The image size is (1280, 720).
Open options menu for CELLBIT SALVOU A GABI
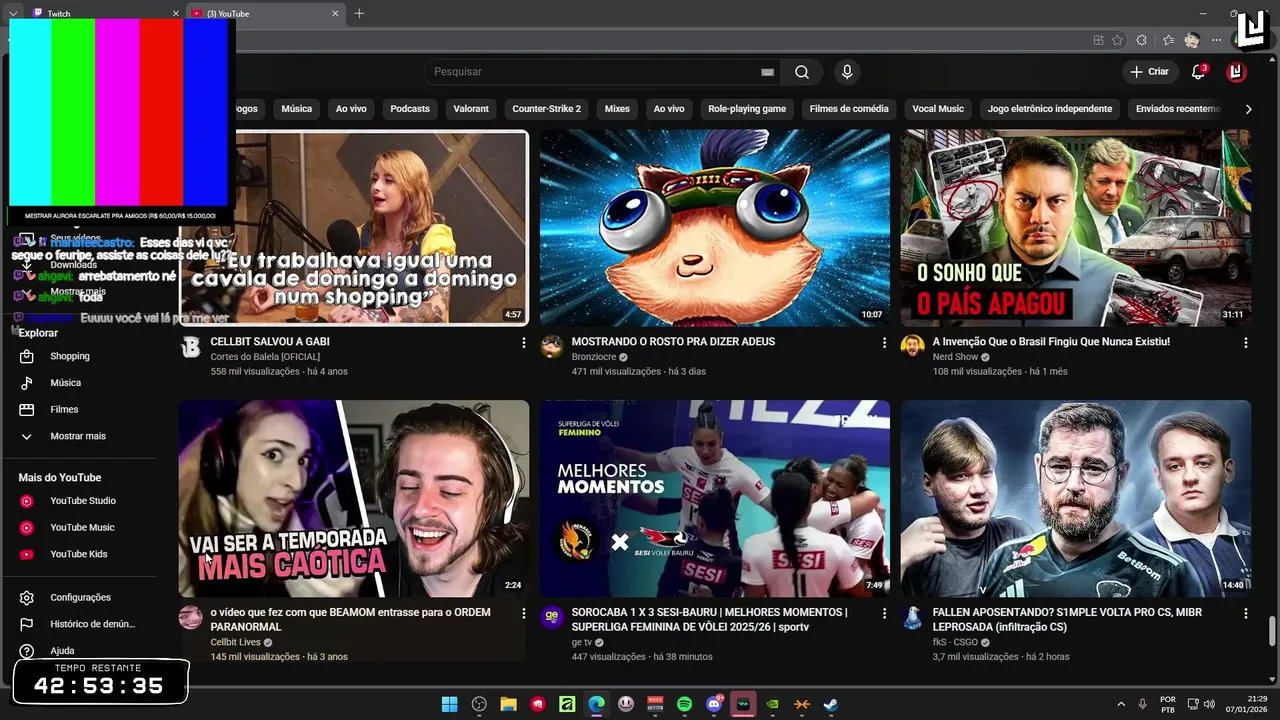523,343
